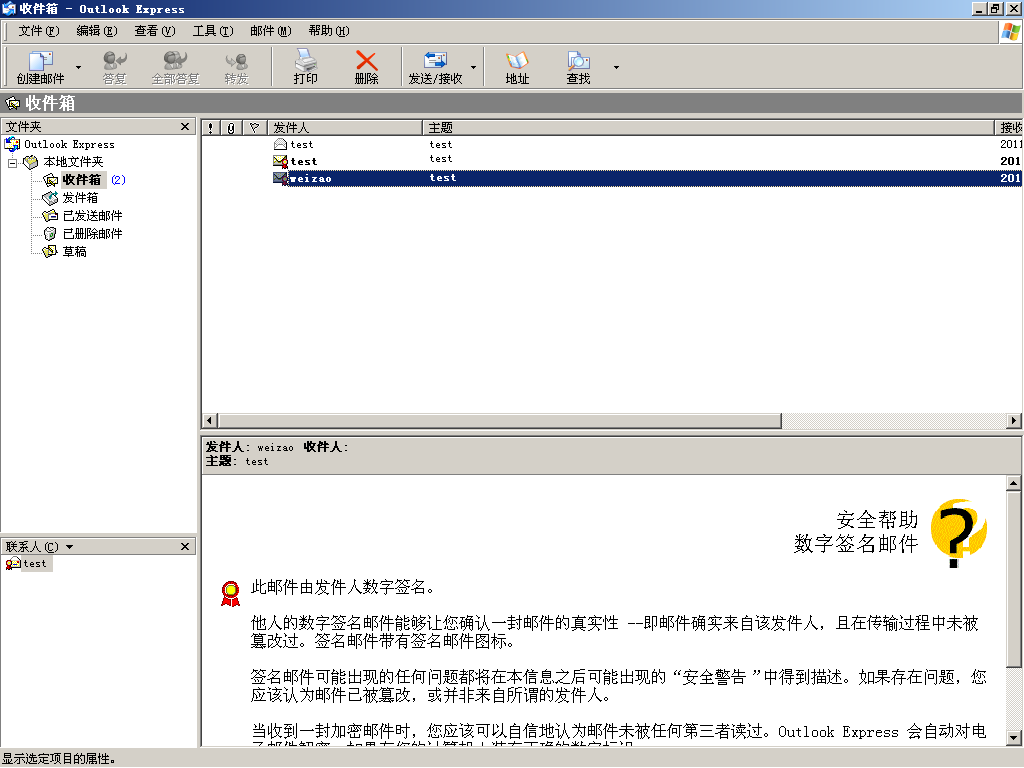The width and height of the screenshot is (1024, 768).
Task: Open the first read message from test
Action: pyautogui.click(x=612, y=144)
